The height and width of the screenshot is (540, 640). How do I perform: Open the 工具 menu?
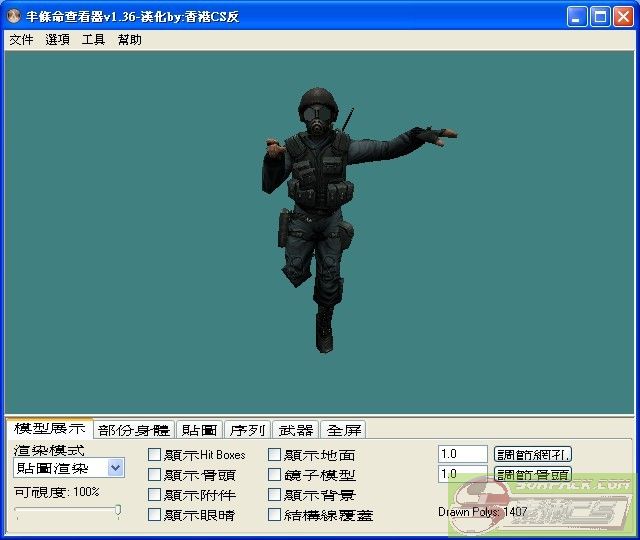[93, 40]
